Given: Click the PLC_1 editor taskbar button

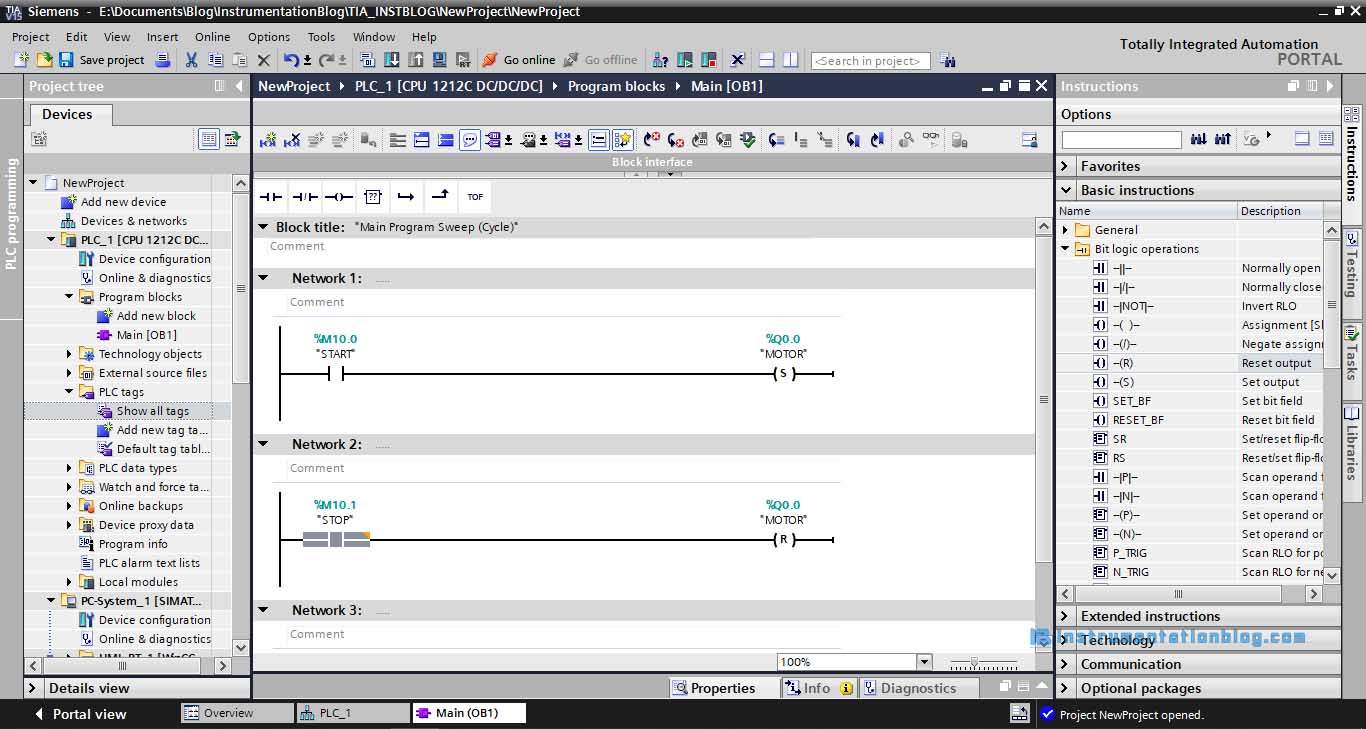Looking at the screenshot, I should click(353, 713).
